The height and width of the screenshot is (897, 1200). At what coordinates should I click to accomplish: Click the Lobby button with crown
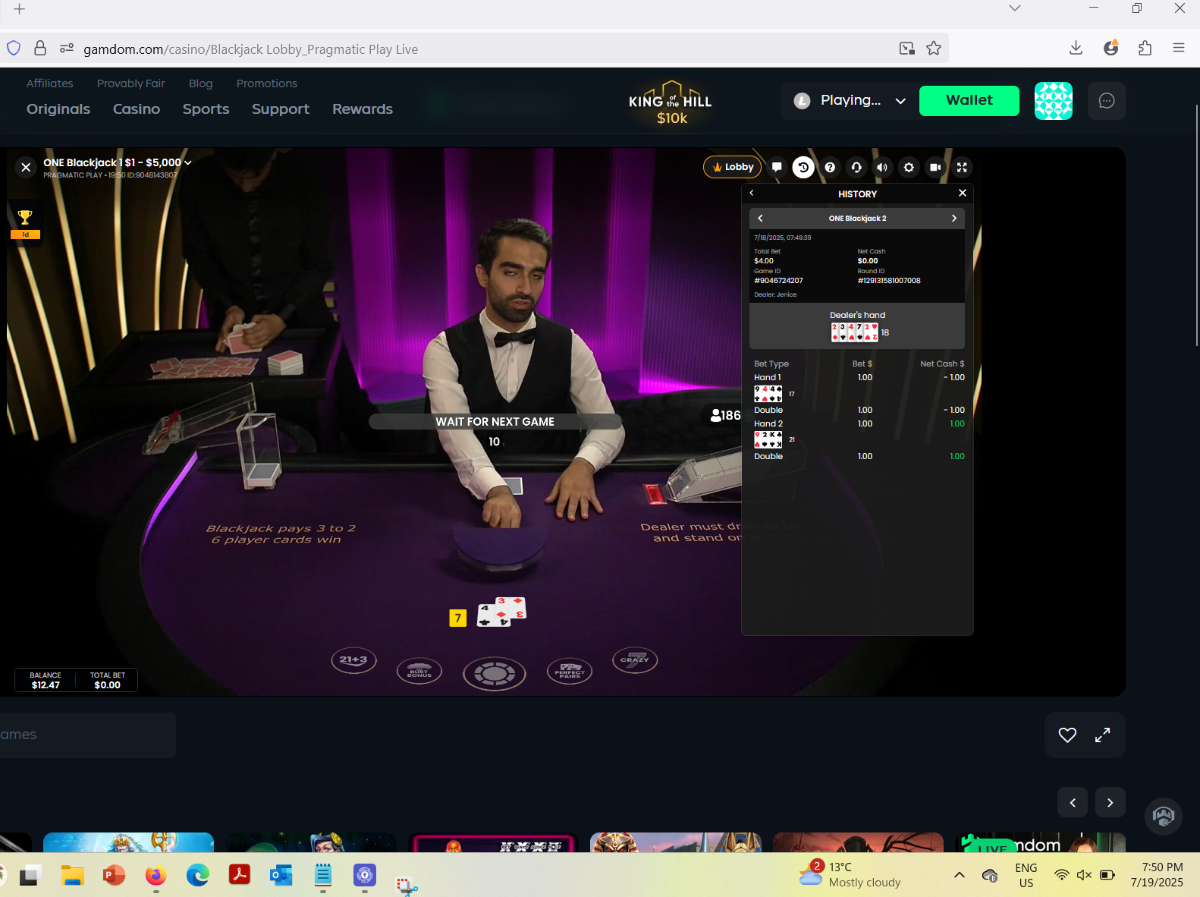733,167
